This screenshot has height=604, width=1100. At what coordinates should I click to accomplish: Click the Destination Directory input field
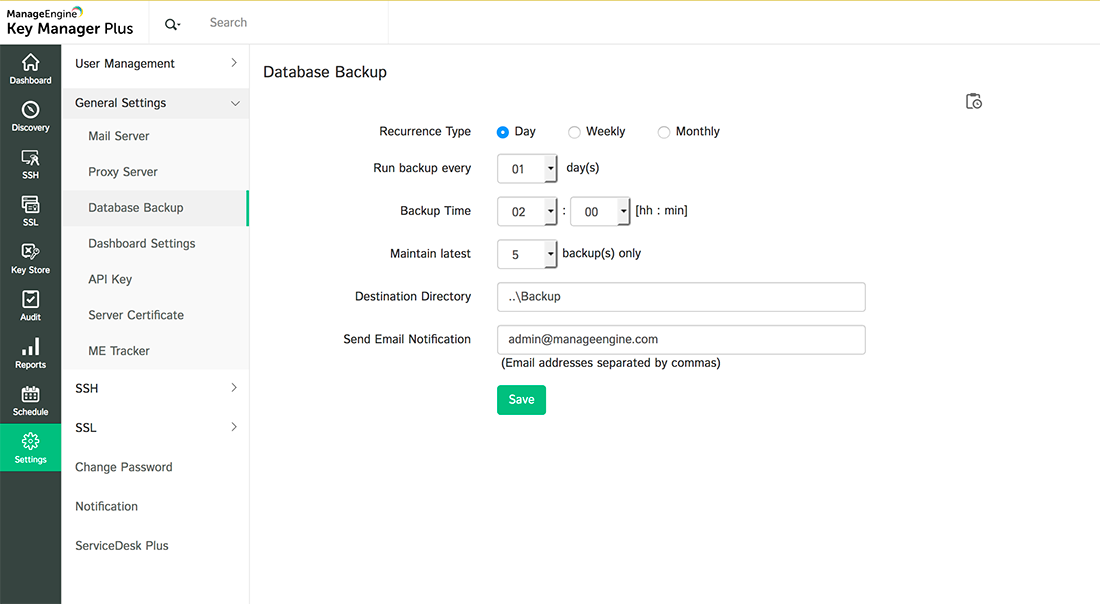tap(680, 297)
